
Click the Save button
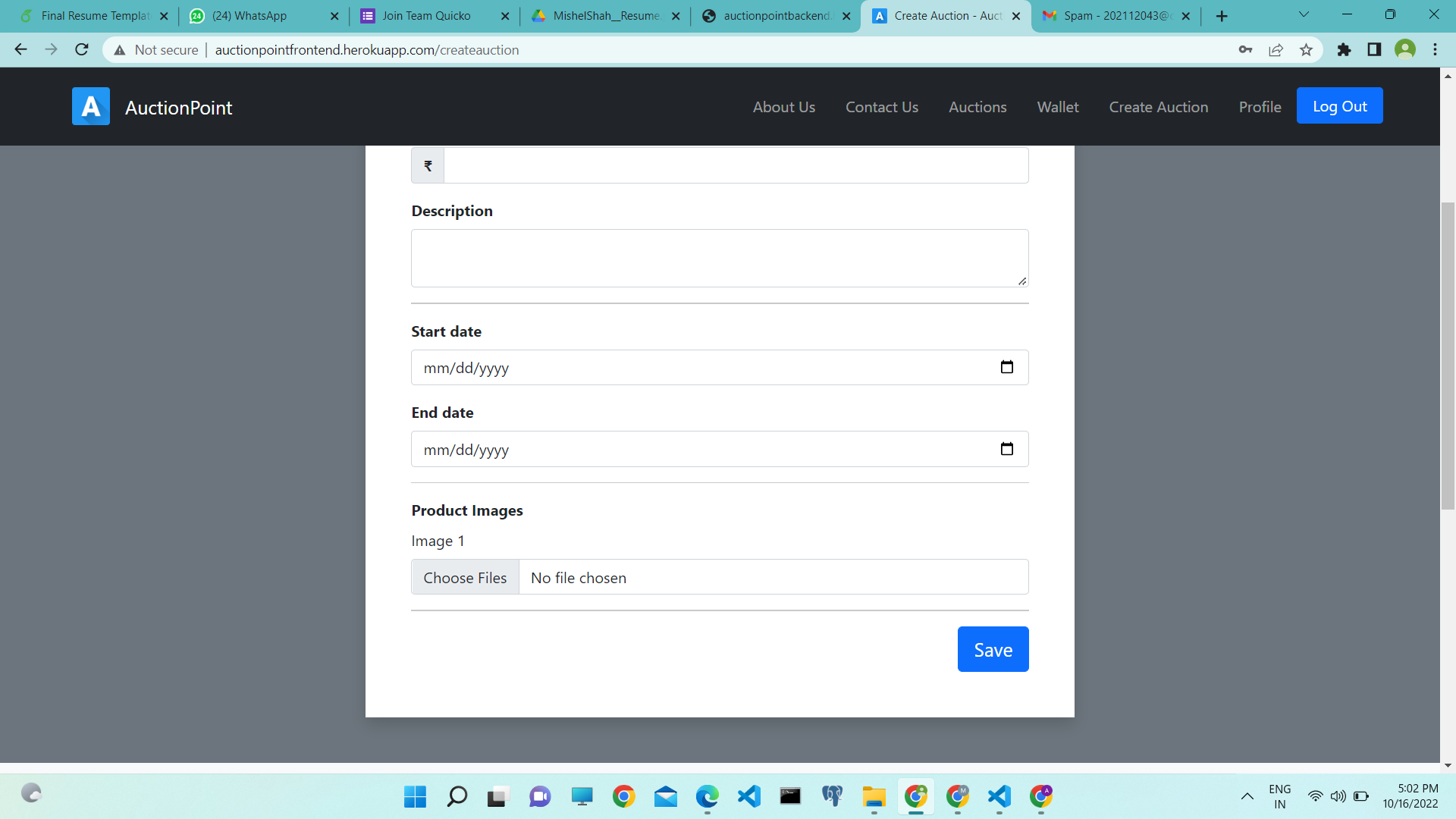(993, 649)
